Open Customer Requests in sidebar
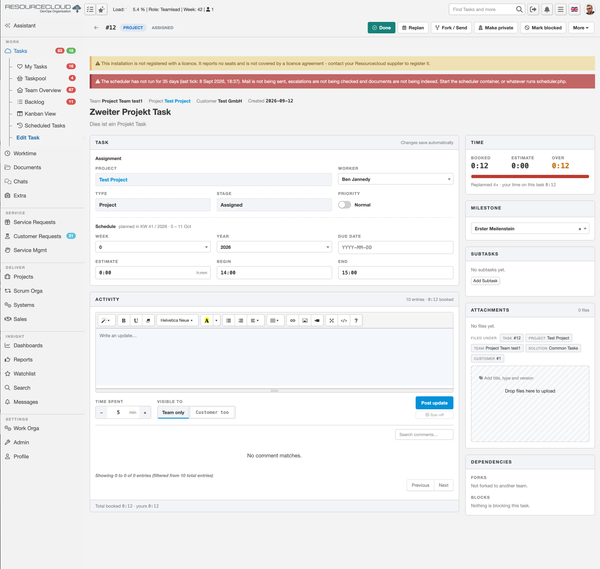Image resolution: width=600 pixels, height=569 pixels. (x=37, y=236)
